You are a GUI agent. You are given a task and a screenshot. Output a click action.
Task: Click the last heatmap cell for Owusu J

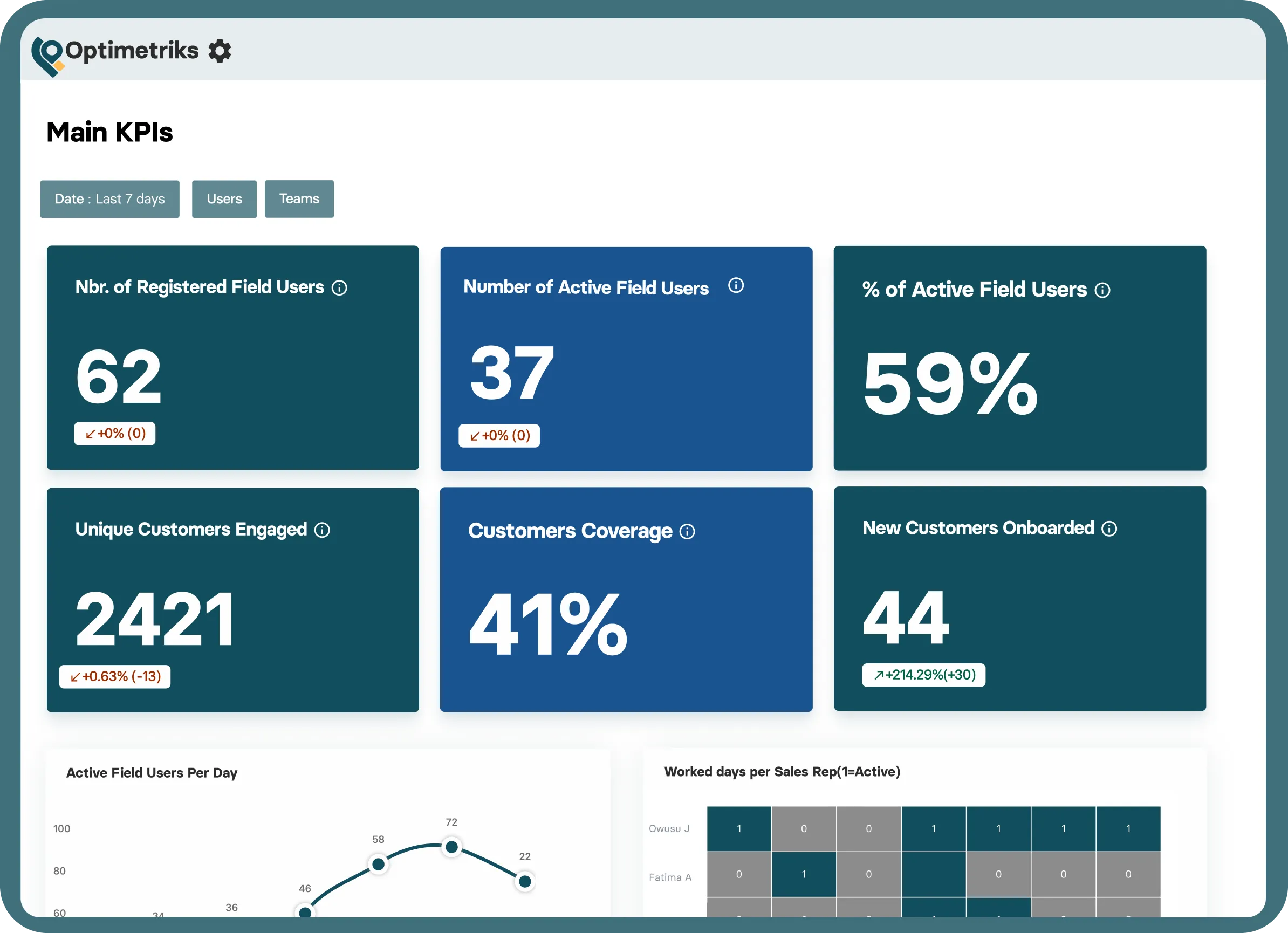tap(1128, 828)
